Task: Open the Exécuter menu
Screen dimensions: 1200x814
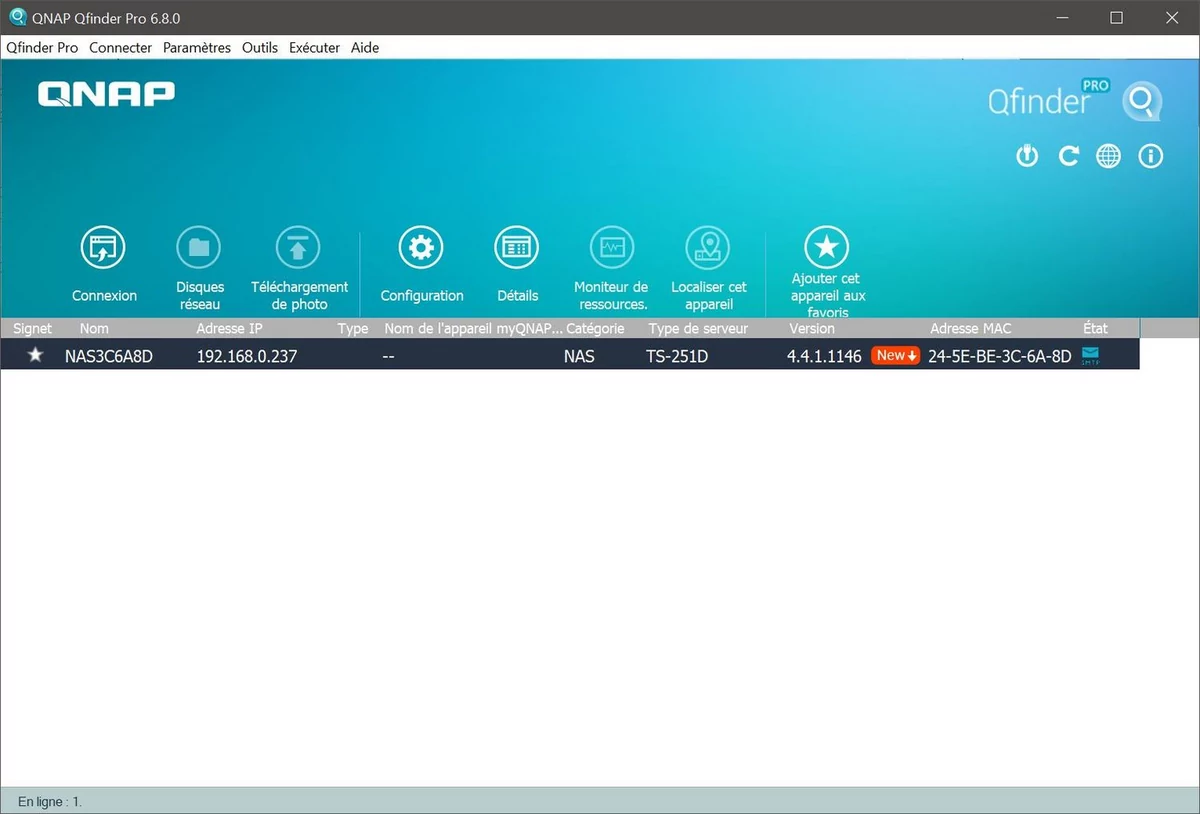Action: pos(314,47)
